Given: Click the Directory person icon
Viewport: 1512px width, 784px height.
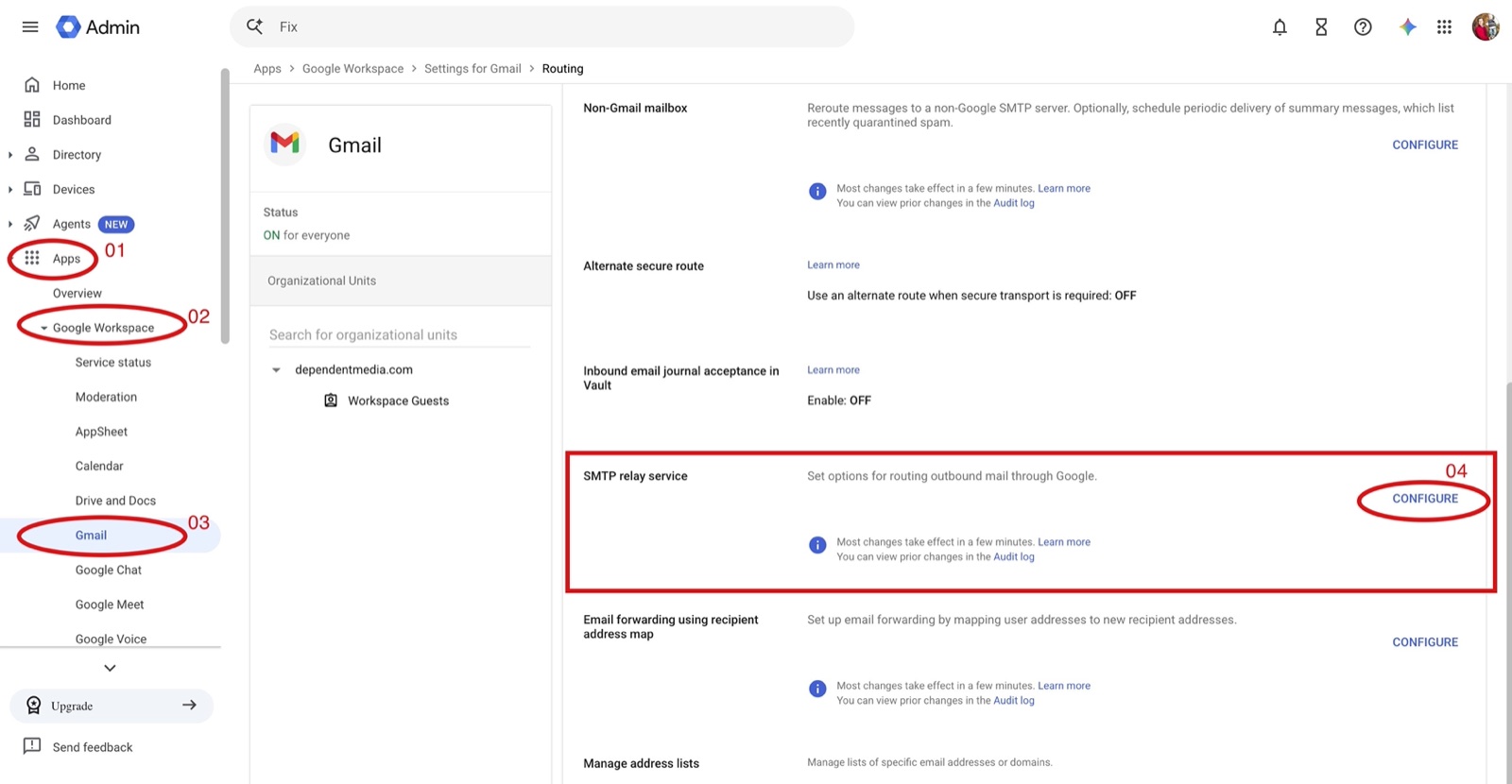Looking at the screenshot, I should coord(32,154).
